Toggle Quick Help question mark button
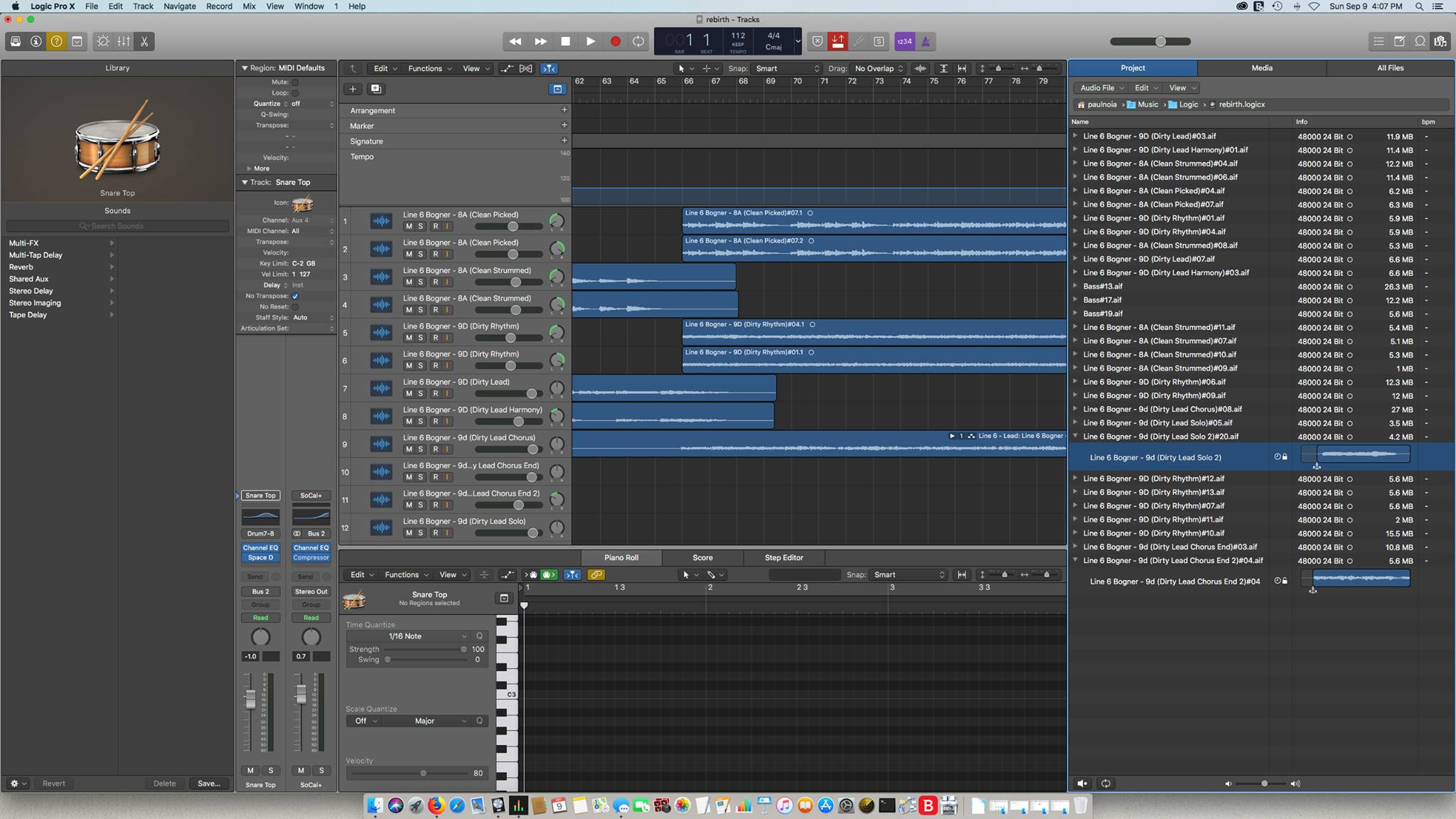1456x819 pixels. click(56, 41)
